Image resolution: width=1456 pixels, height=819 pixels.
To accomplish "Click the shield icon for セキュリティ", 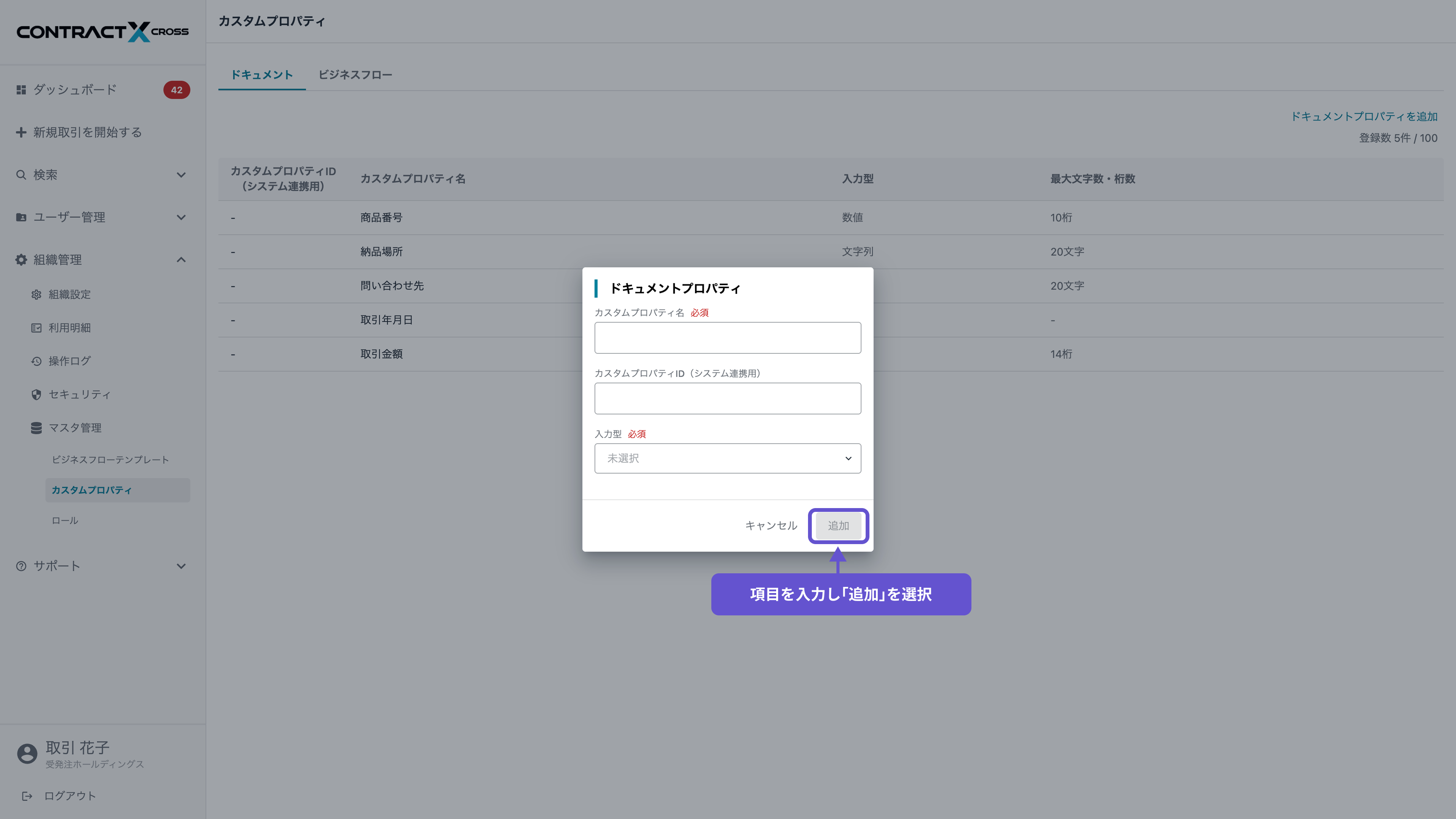I will point(36,394).
